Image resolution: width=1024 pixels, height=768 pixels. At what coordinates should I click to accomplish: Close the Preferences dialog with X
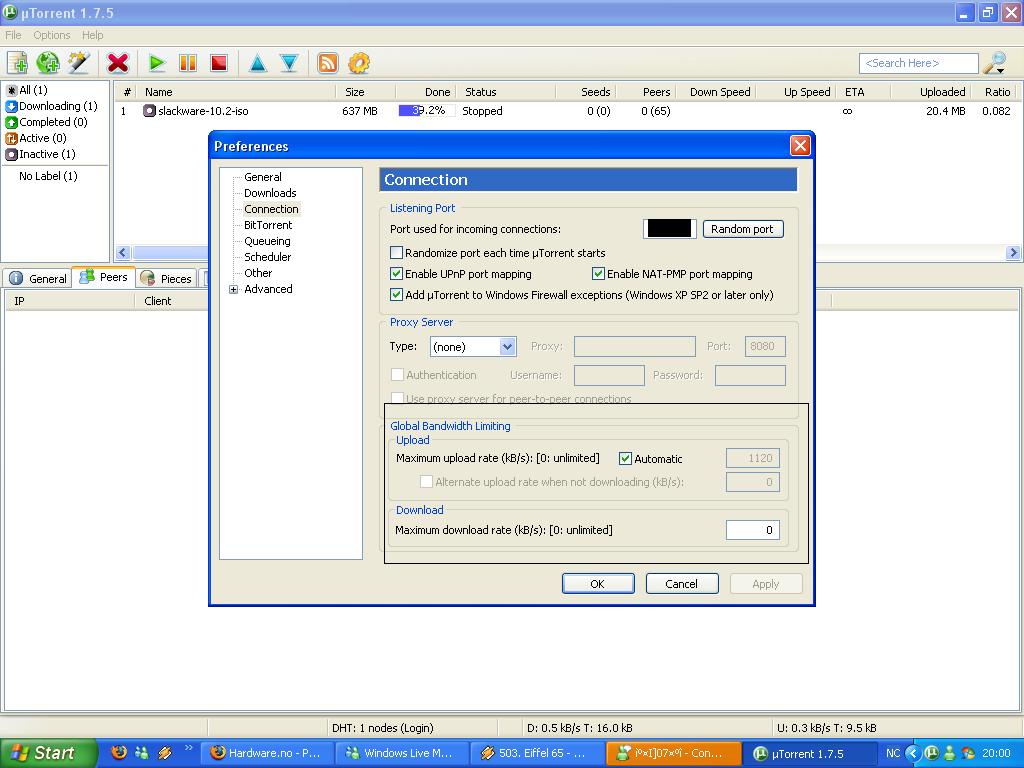click(x=800, y=146)
